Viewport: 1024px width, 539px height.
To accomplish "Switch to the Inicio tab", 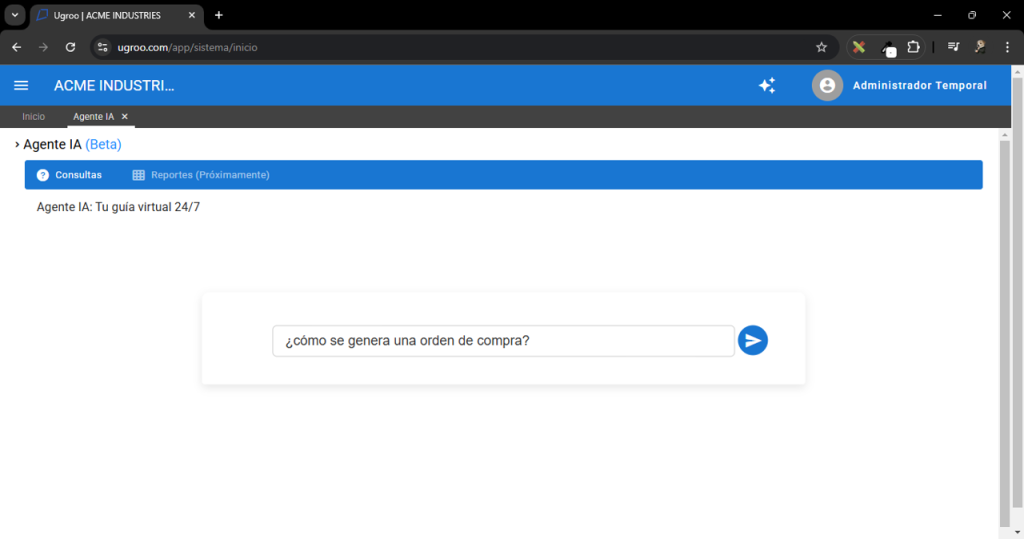I will 33,117.
